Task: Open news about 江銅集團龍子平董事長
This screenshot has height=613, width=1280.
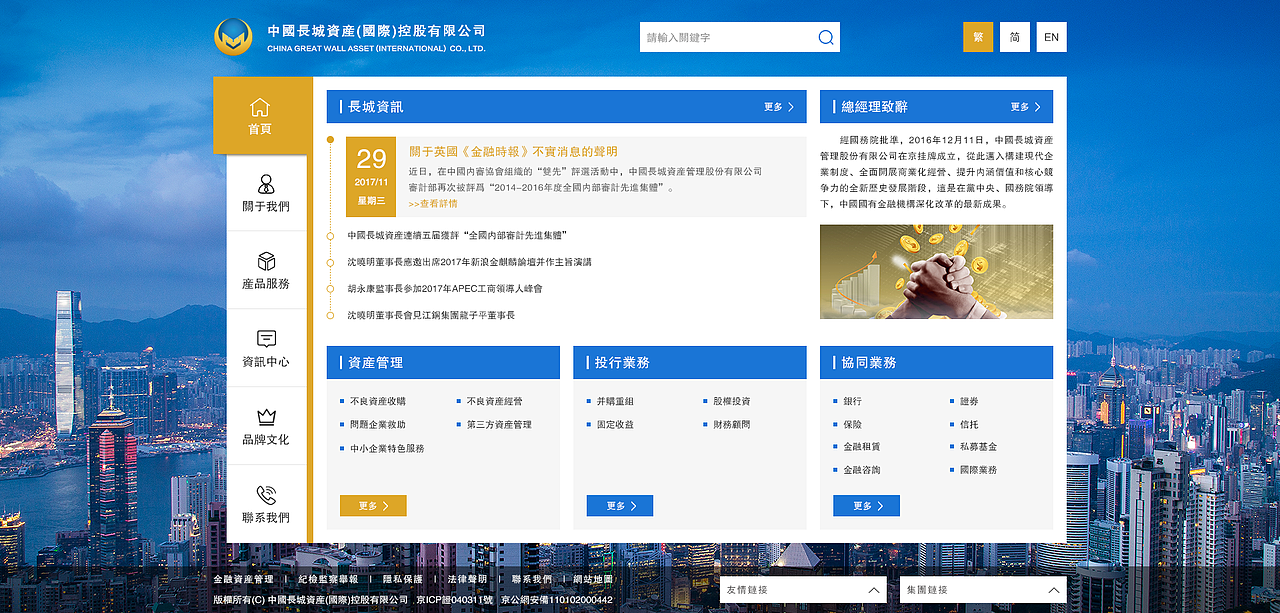Action: (431, 315)
